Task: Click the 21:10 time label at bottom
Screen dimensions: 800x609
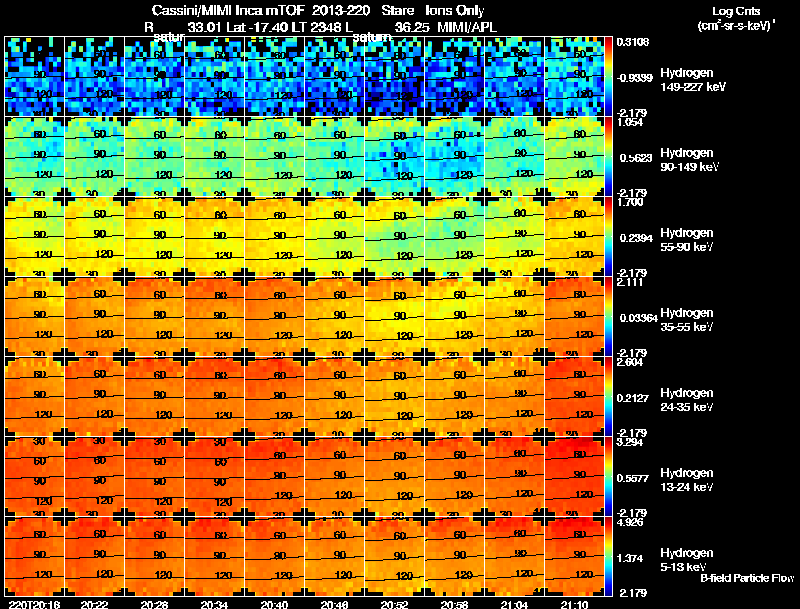Action: (x=574, y=604)
